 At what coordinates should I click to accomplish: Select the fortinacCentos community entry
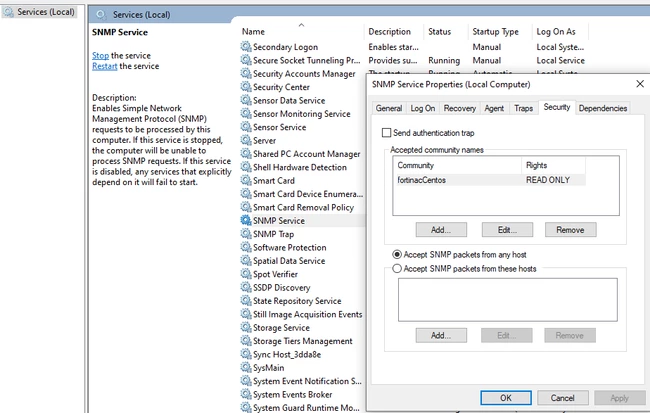pos(422,180)
